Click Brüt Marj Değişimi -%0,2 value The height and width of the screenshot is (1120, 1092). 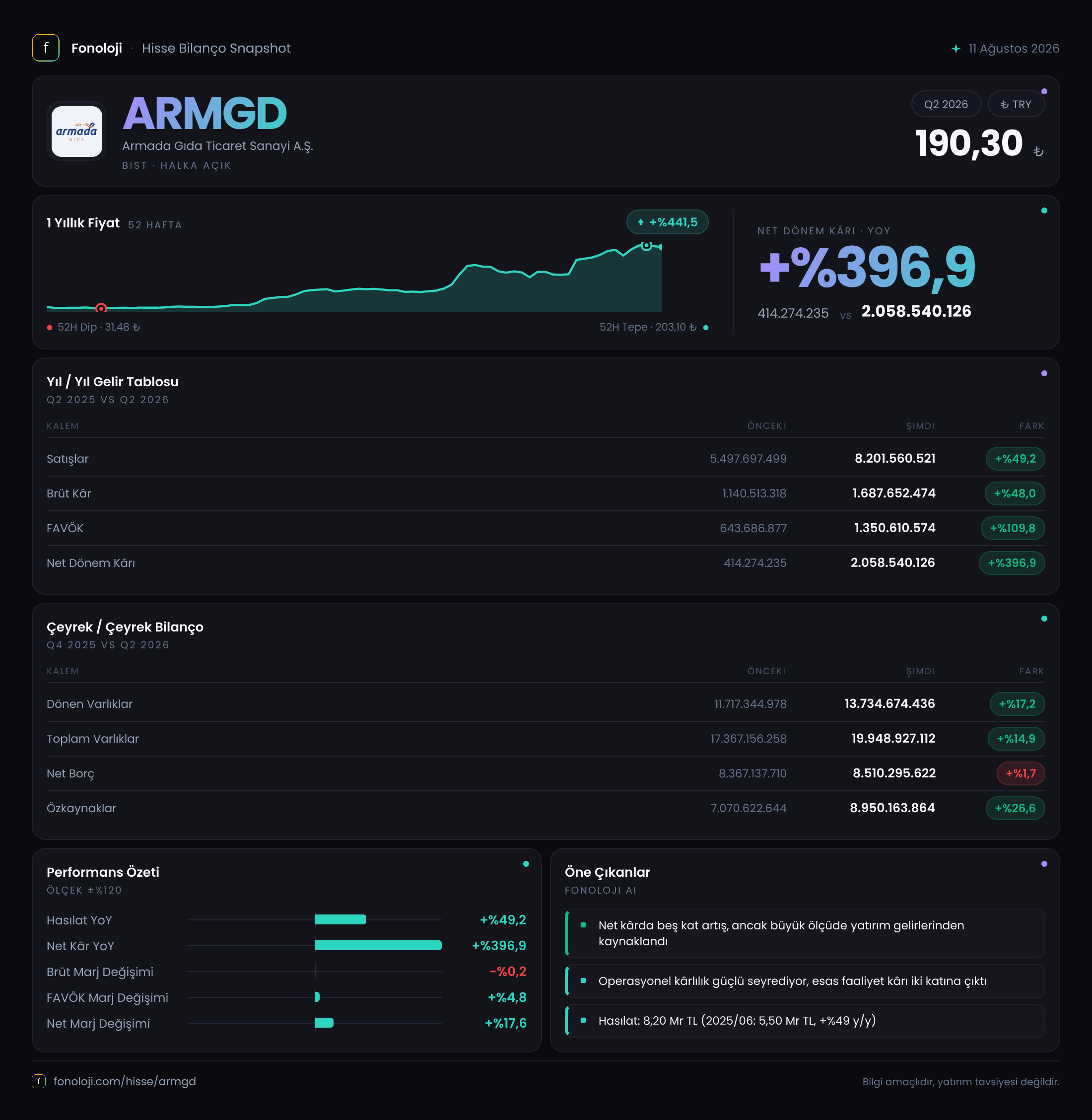point(508,972)
